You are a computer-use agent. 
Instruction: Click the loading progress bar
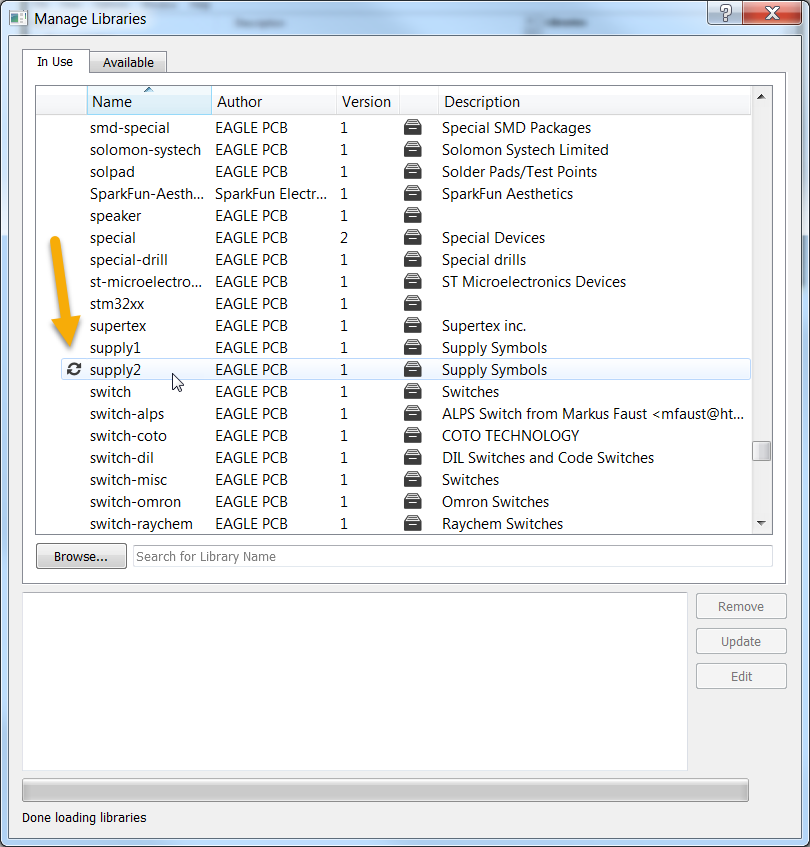(385, 790)
